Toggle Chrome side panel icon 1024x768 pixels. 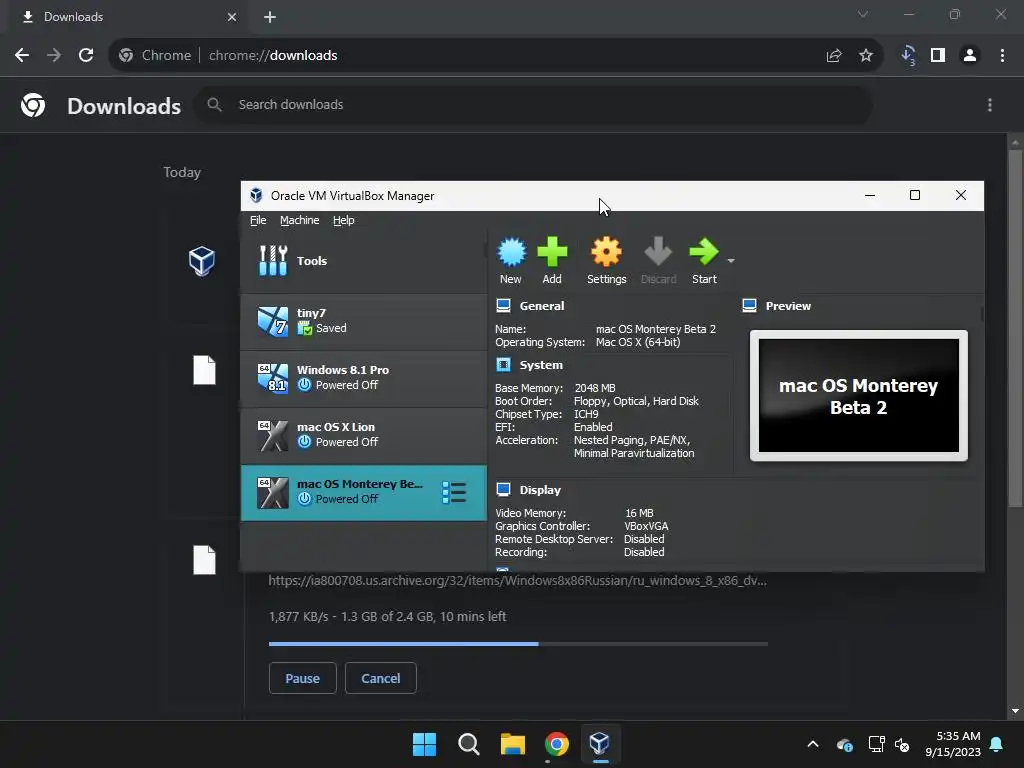click(938, 56)
